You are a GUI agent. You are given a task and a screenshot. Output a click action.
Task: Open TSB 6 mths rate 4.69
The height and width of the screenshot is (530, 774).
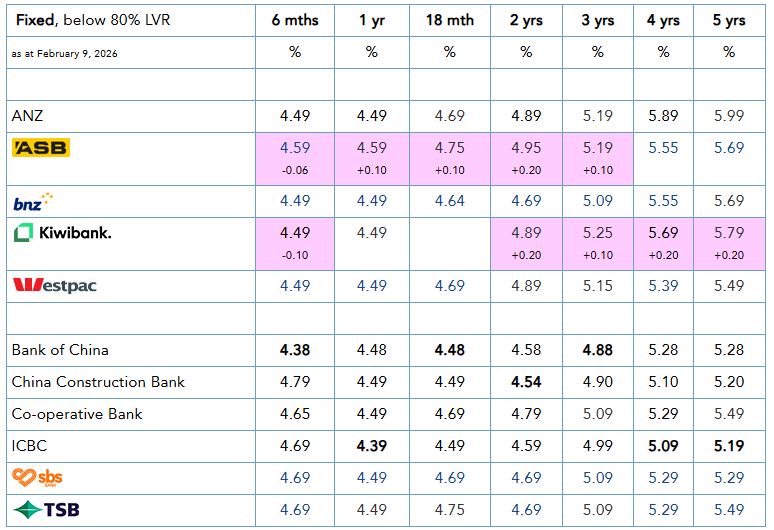[x=295, y=510]
